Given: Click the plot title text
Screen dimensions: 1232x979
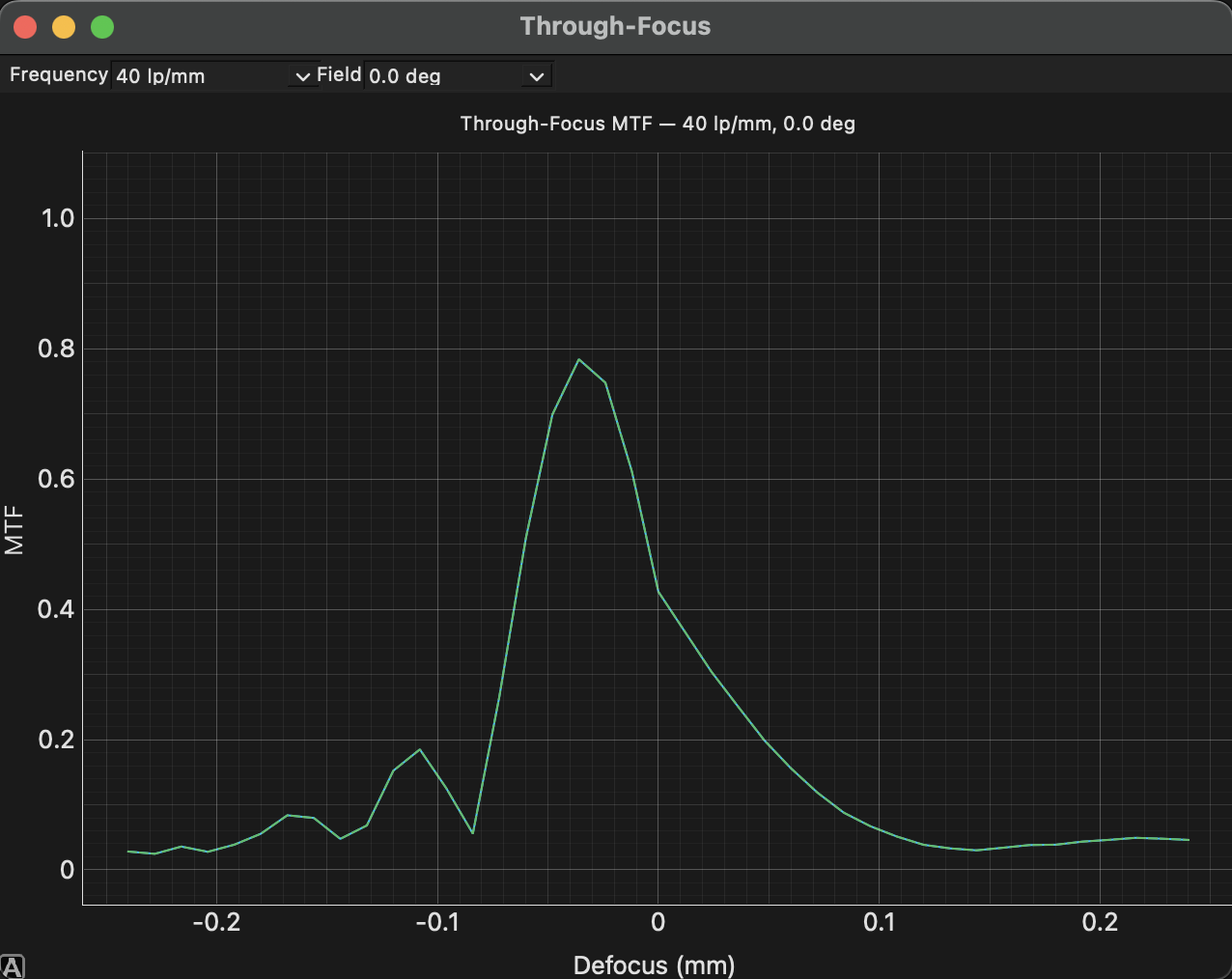Looking at the screenshot, I should [658, 124].
